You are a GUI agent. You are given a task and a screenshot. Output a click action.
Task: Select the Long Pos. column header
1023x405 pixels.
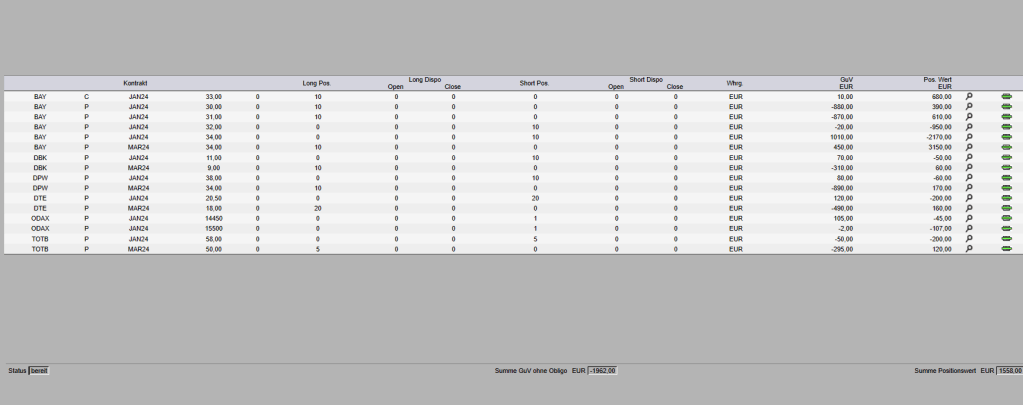[x=317, y=83]
